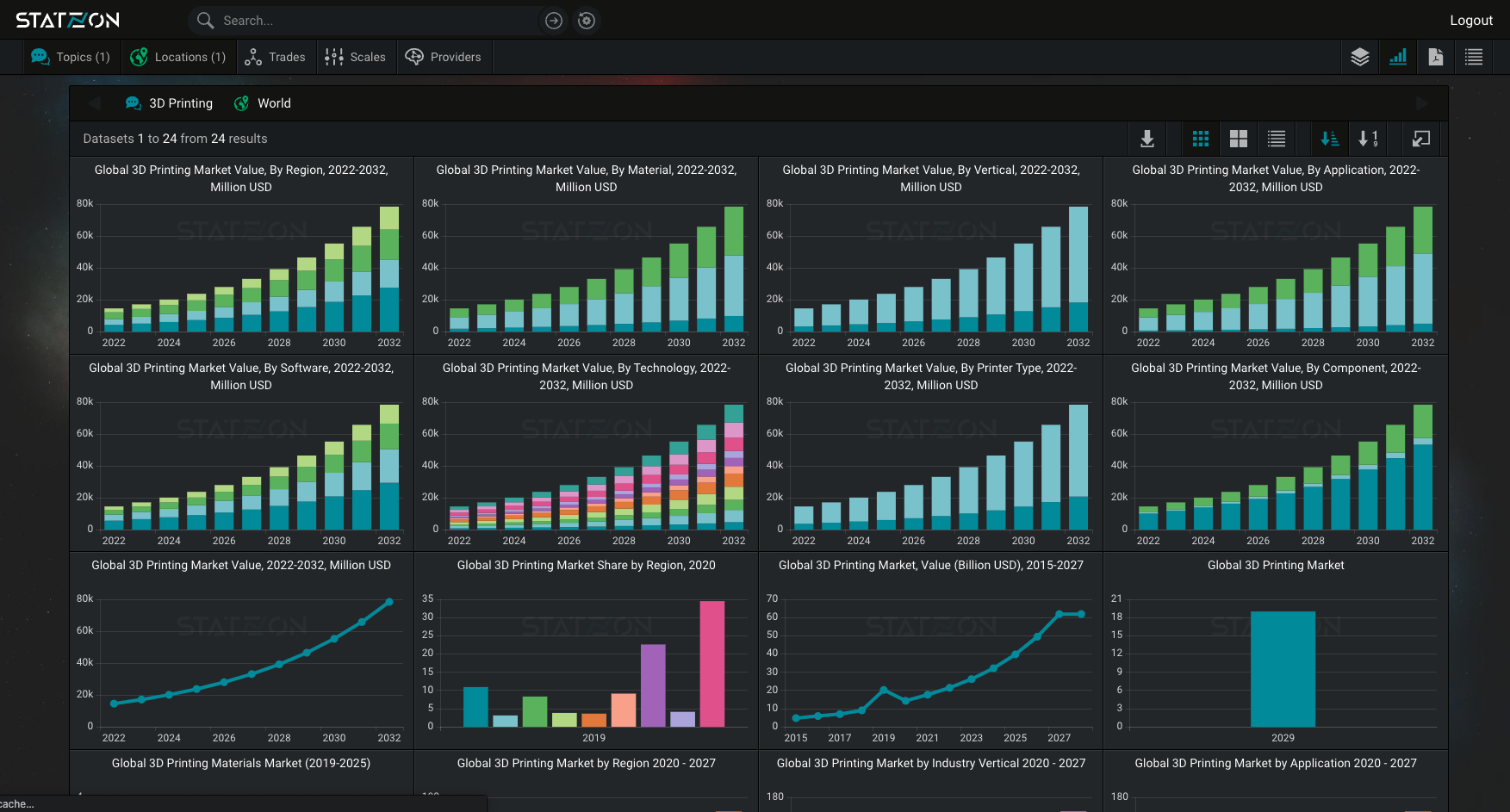Download the datasets with the download icon
This screenshot has width=1510, height=812.
click(1147, 139)
